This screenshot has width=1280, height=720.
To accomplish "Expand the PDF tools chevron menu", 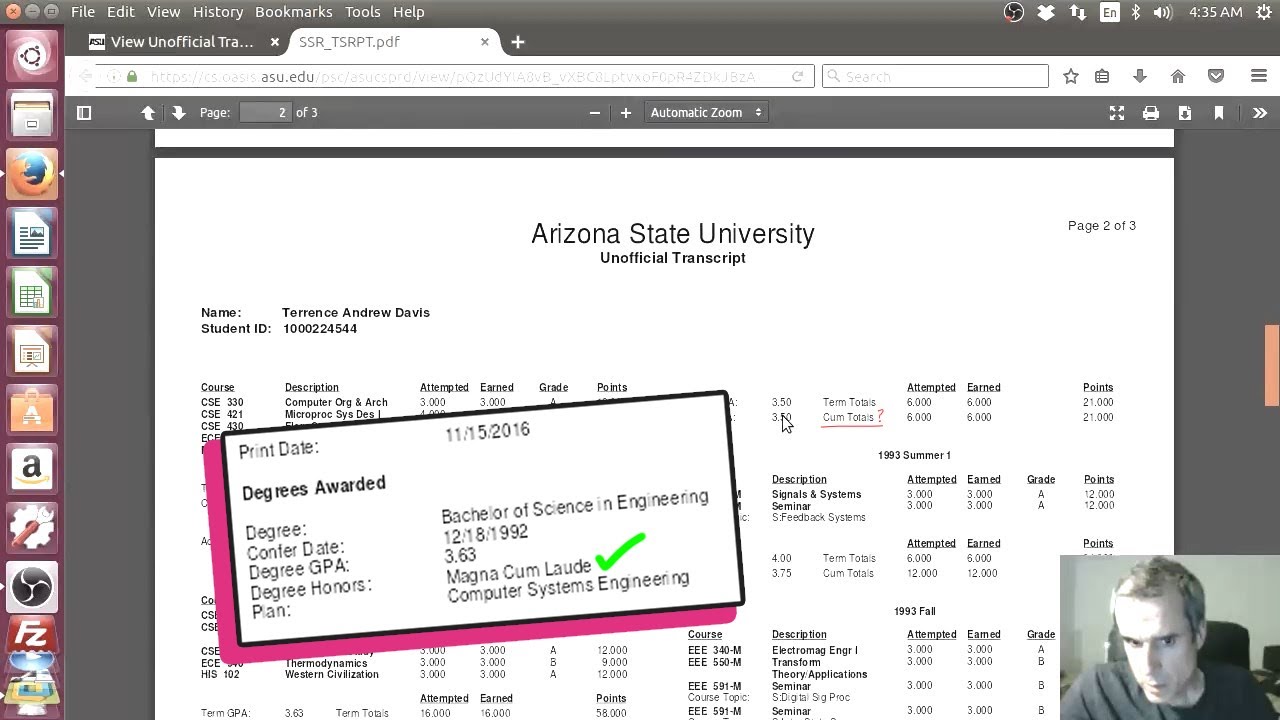I will tap(1260, 113).
